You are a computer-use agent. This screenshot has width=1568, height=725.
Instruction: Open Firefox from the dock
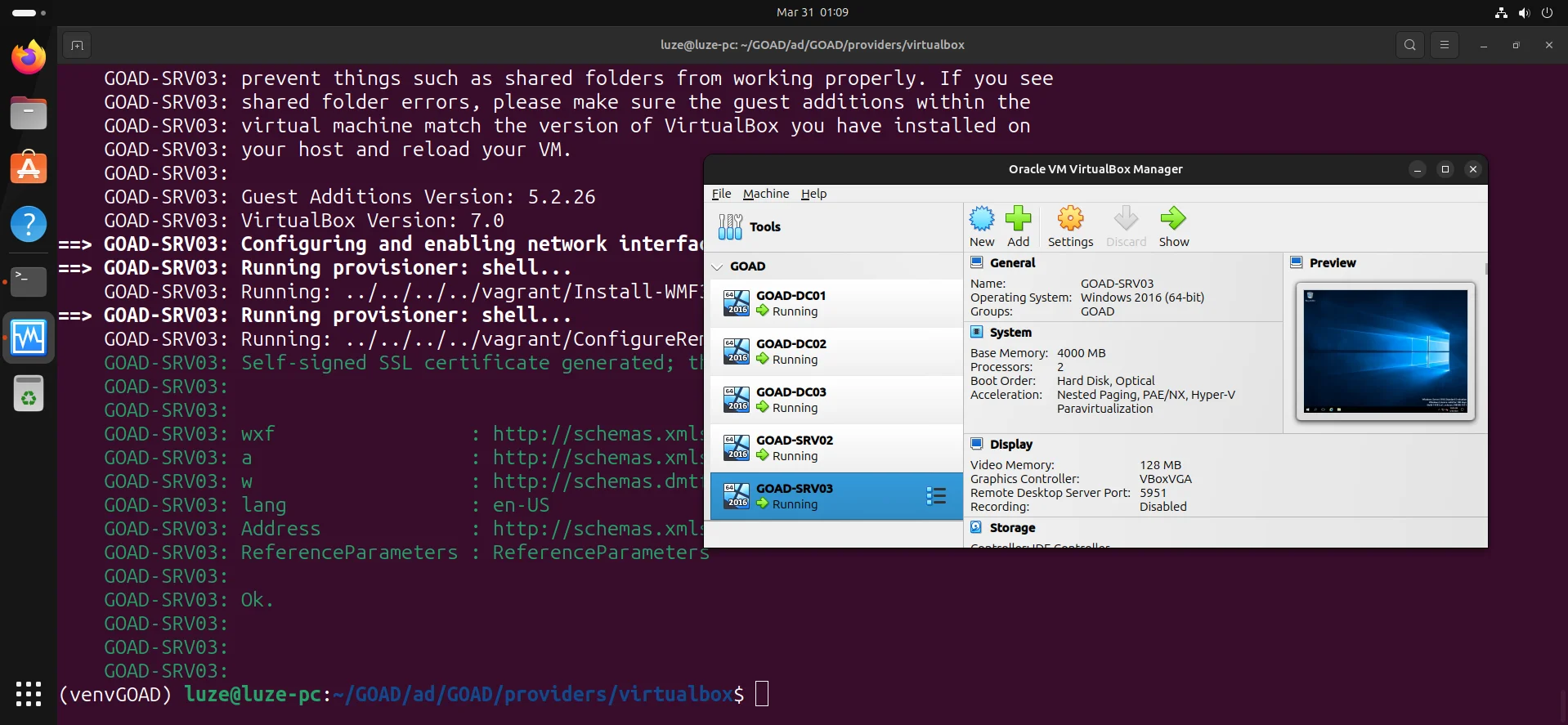pos(29,57)
